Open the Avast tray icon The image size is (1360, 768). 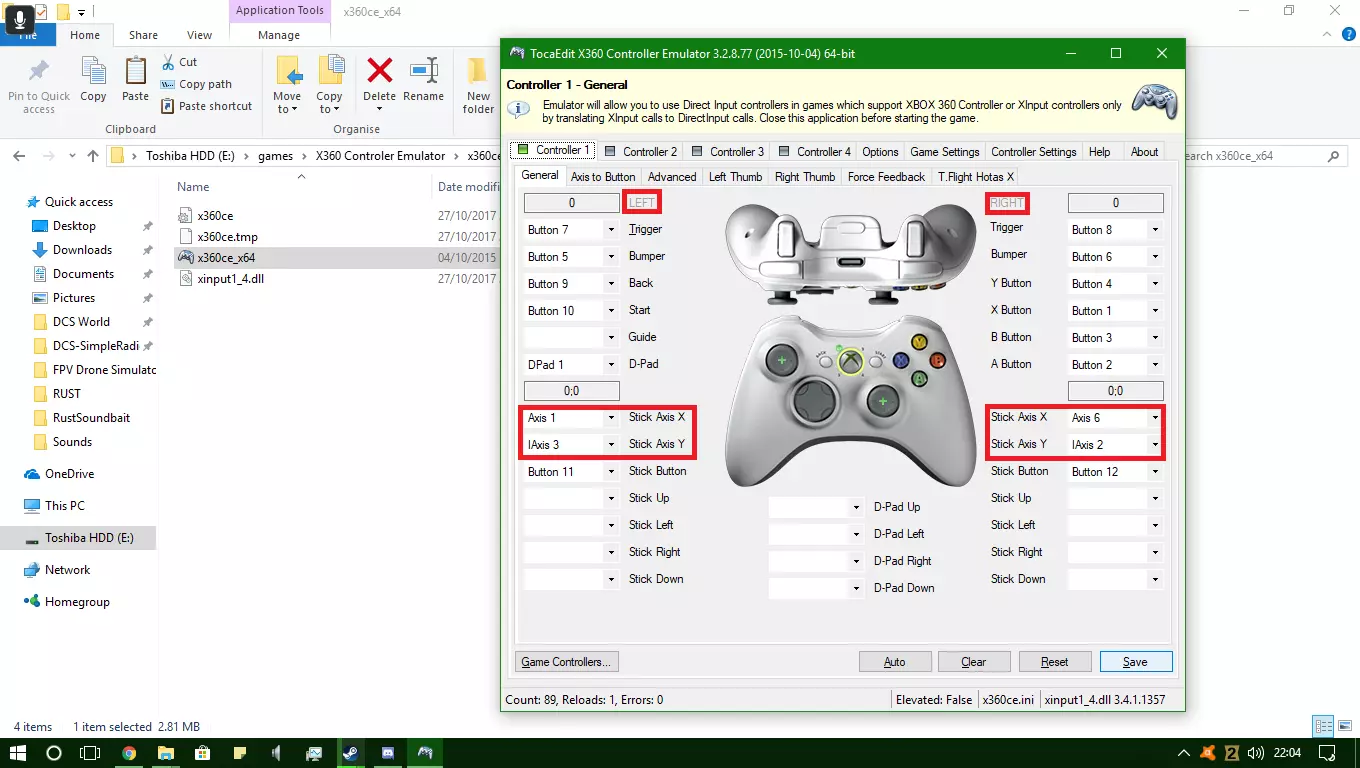pos(1208,753)
